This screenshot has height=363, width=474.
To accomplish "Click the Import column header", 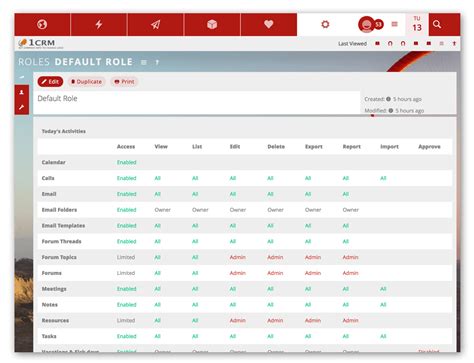I will click(x=389, y=147).
